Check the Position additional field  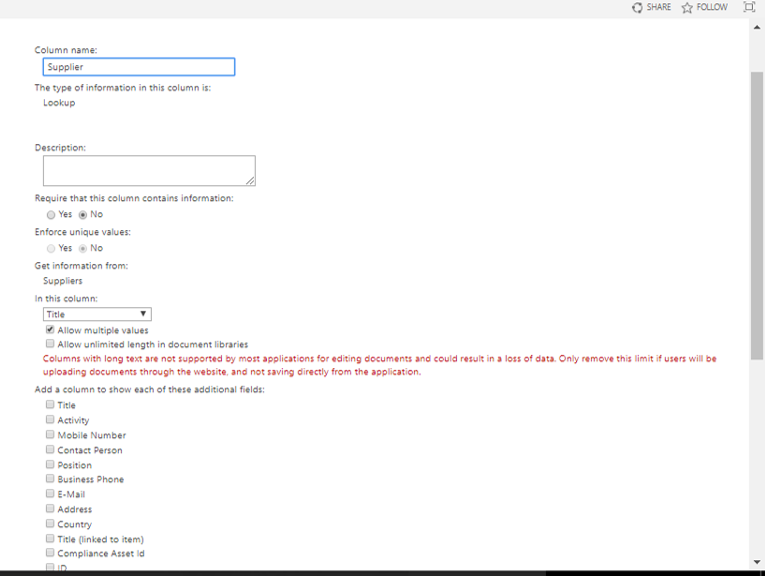(x=50, y=464)
